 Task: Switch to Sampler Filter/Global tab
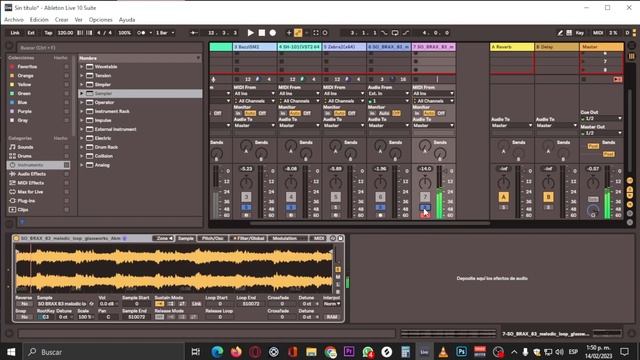pyautogui.click(x=249, y=238)
